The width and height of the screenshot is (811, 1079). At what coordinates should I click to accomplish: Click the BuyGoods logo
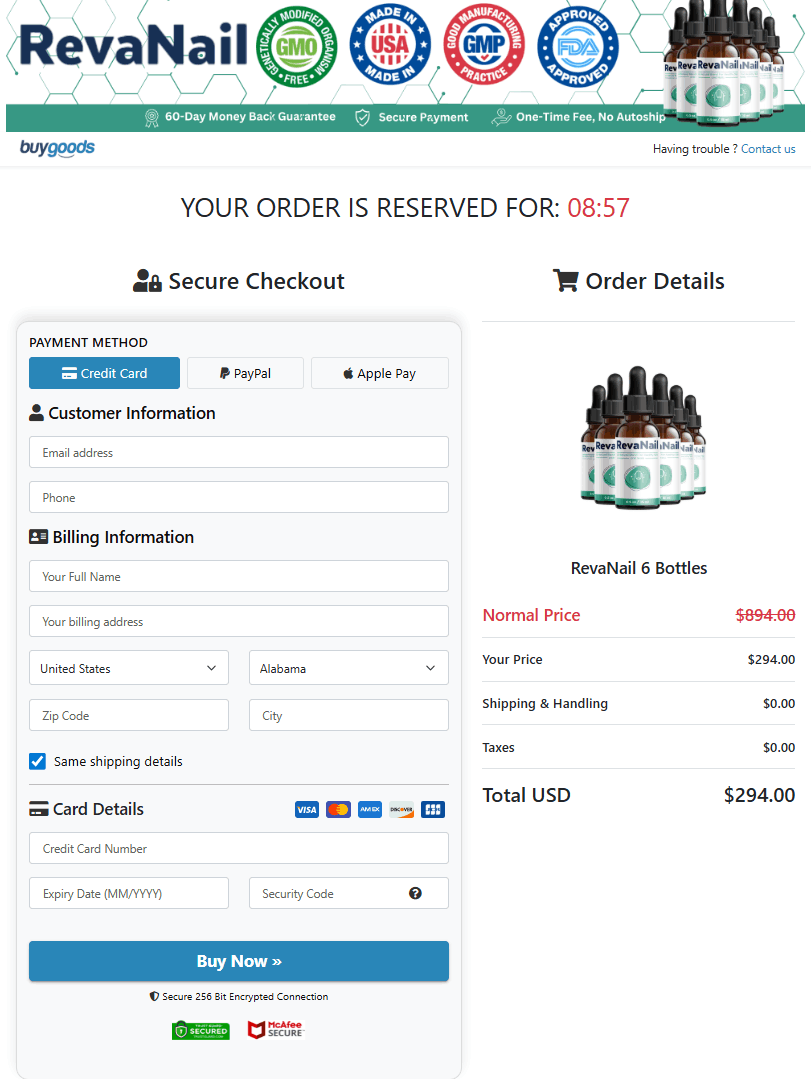point(57,148)
